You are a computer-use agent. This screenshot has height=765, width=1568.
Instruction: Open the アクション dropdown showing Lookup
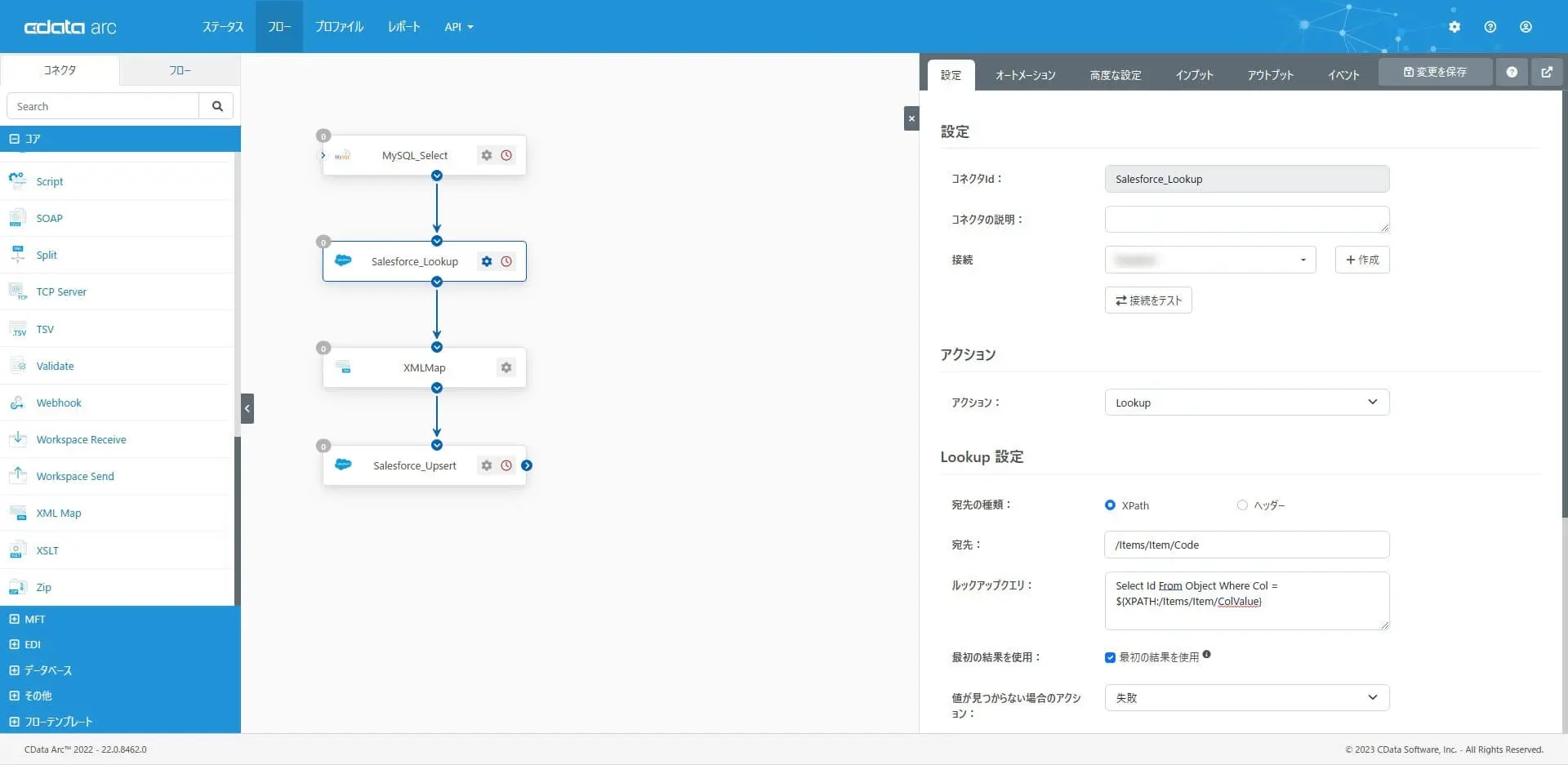pos(1245,402)
